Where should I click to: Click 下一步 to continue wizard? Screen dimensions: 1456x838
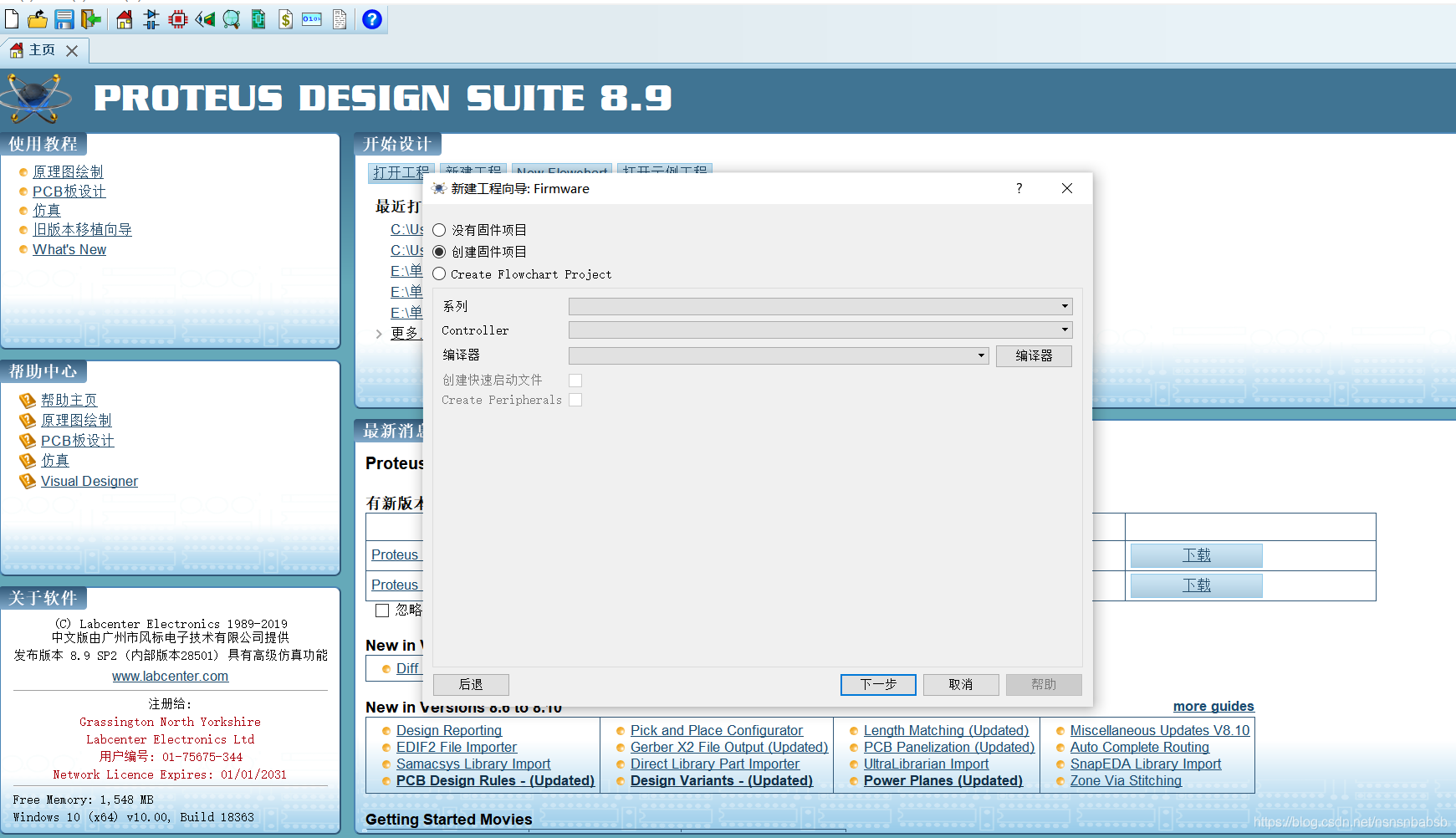pos(878,684)
